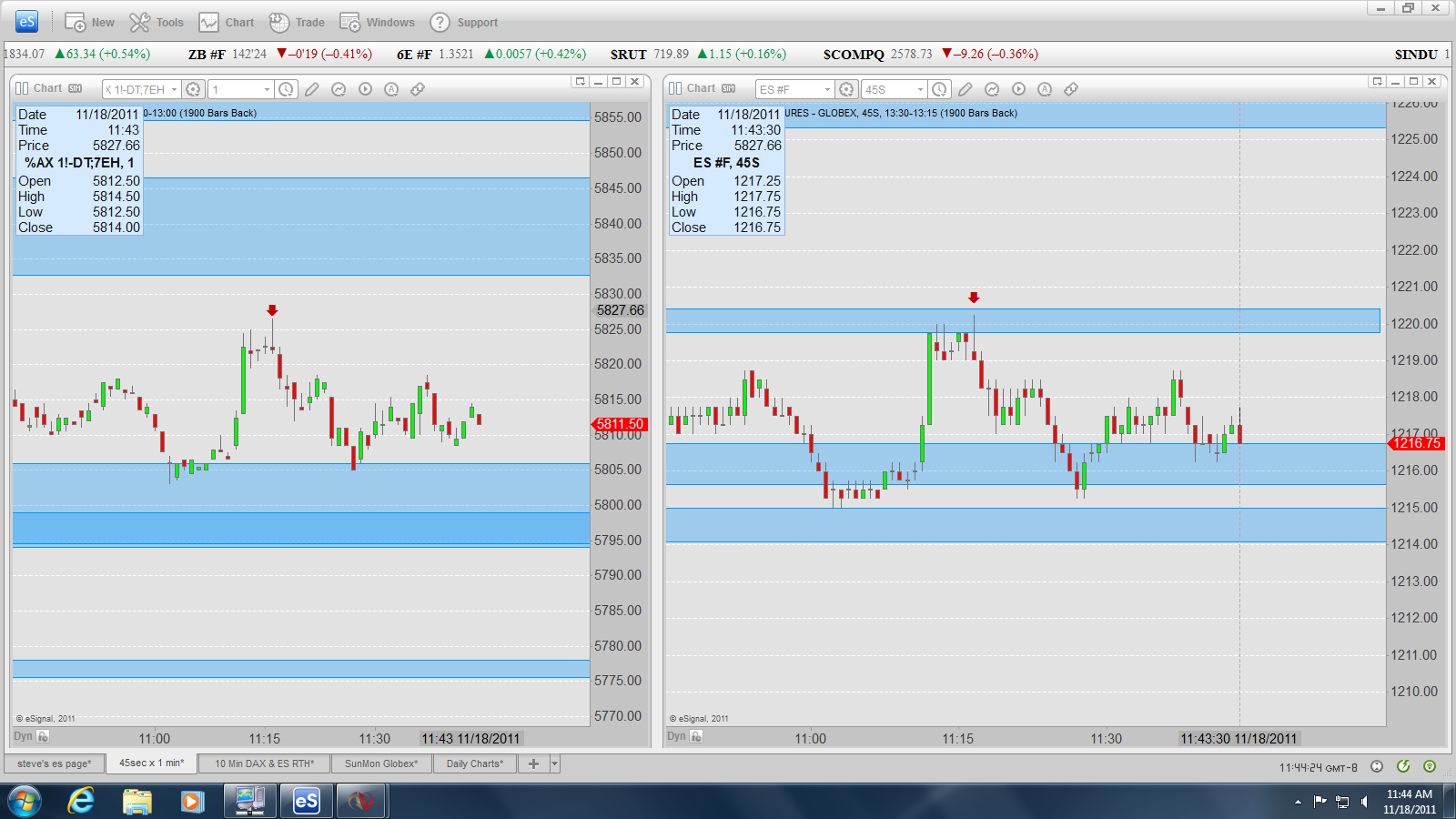1456x819 pixels.
Task: Open time template clock in right chart
Action: tap(939, 89)
